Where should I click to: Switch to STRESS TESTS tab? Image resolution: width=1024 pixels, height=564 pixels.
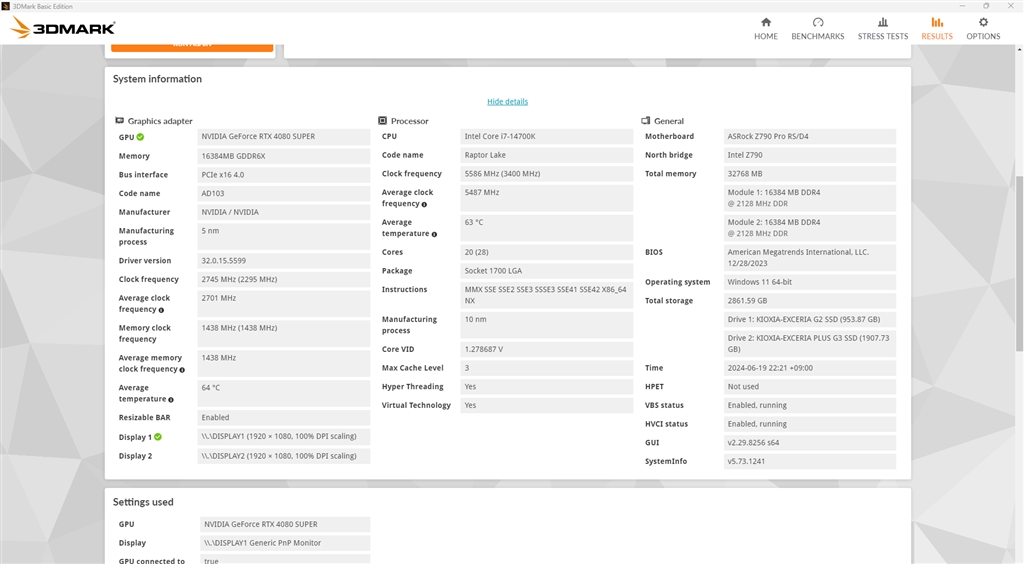tap(882, 29)
